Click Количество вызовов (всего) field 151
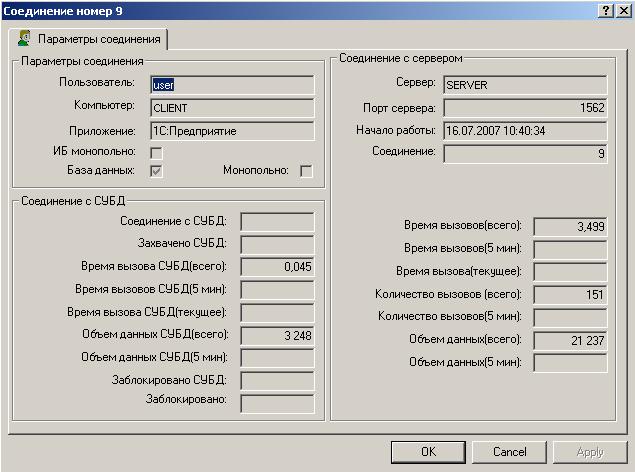The height and width of the screenshot is (472, 635). 570,294
